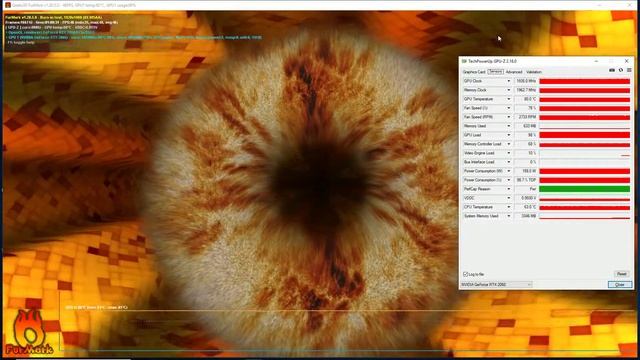Click the GPU Clock MHz value field
Image resolution: width=640 pixels, height=360 pixels.
point(526,81)
